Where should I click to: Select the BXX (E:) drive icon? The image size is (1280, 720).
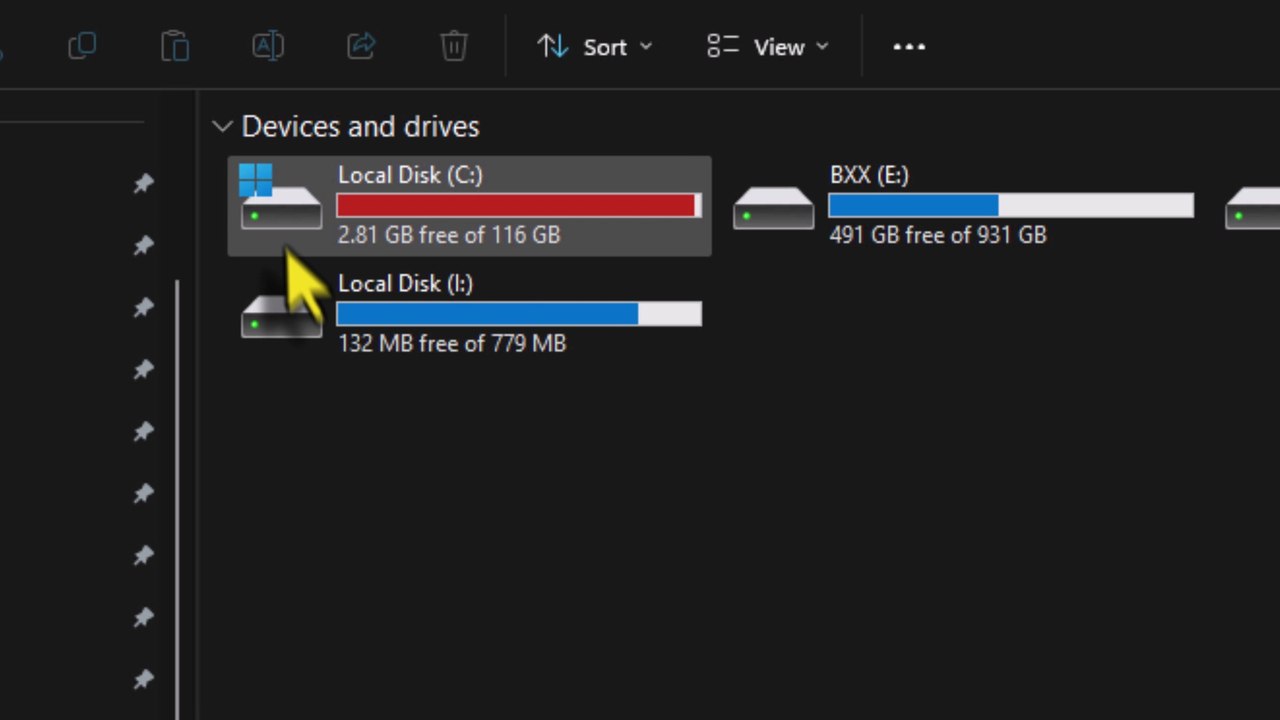coord(773,208)
